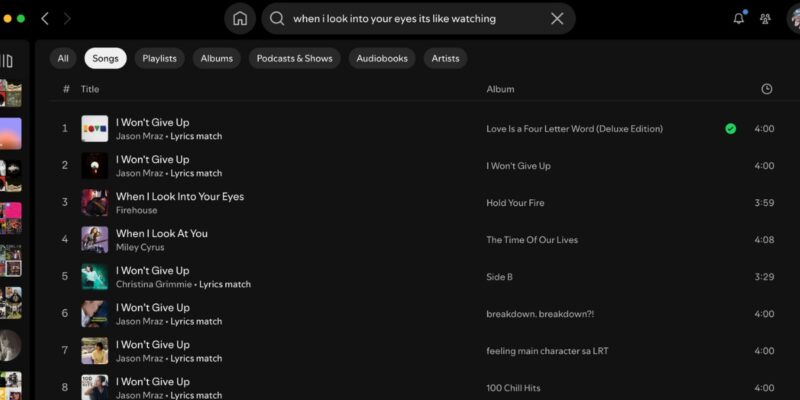
Task: Click Christina Grimmie song cover thumbnail
Action: [x=95, y=277]
